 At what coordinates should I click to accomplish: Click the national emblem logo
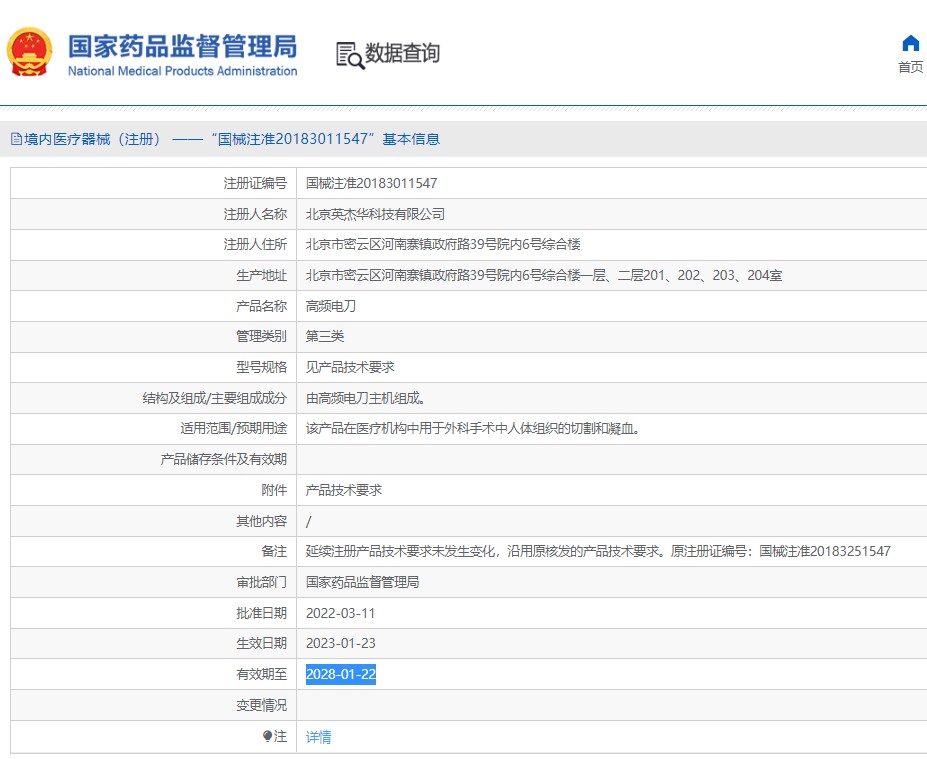coord(29,52)
